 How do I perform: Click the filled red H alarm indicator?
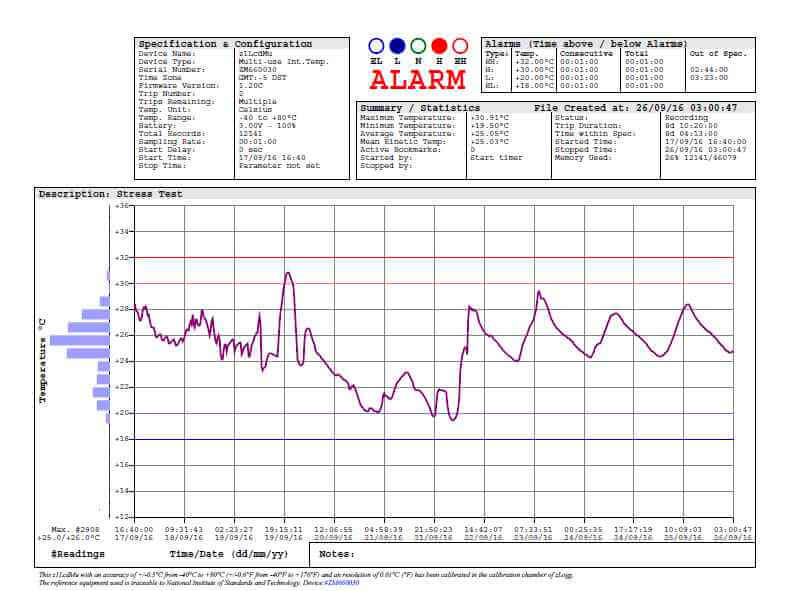tap(439, 46)
